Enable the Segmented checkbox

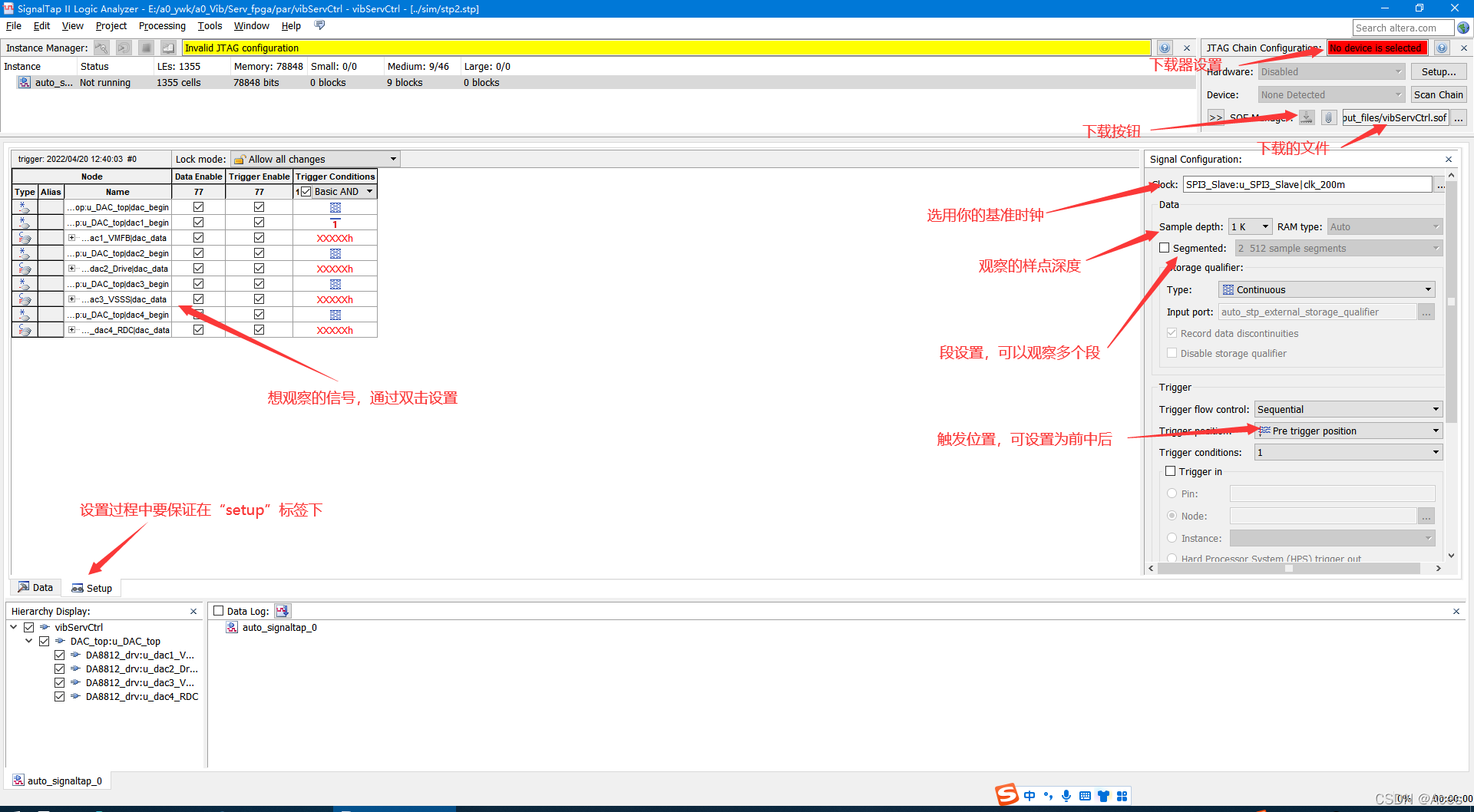1165,248
